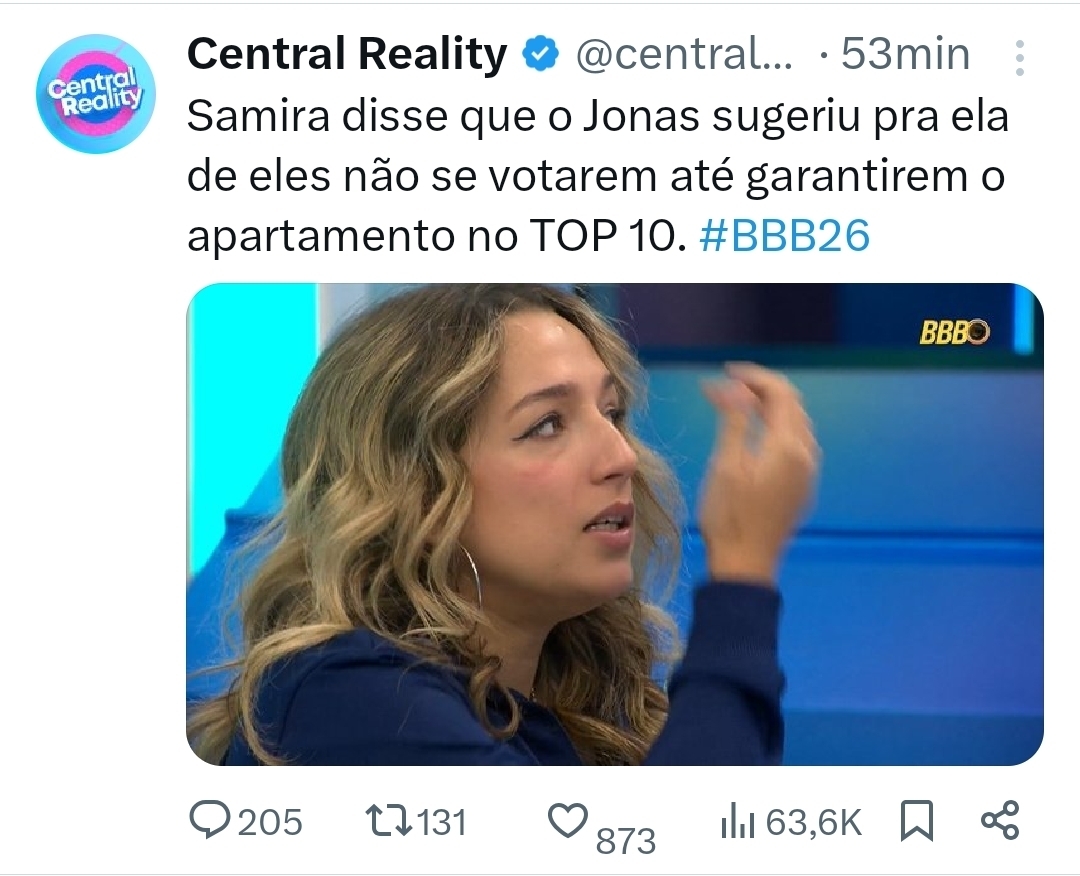Click the 131 retweets count
This screenshot has height=876, width=1080.
pos(442,822)
